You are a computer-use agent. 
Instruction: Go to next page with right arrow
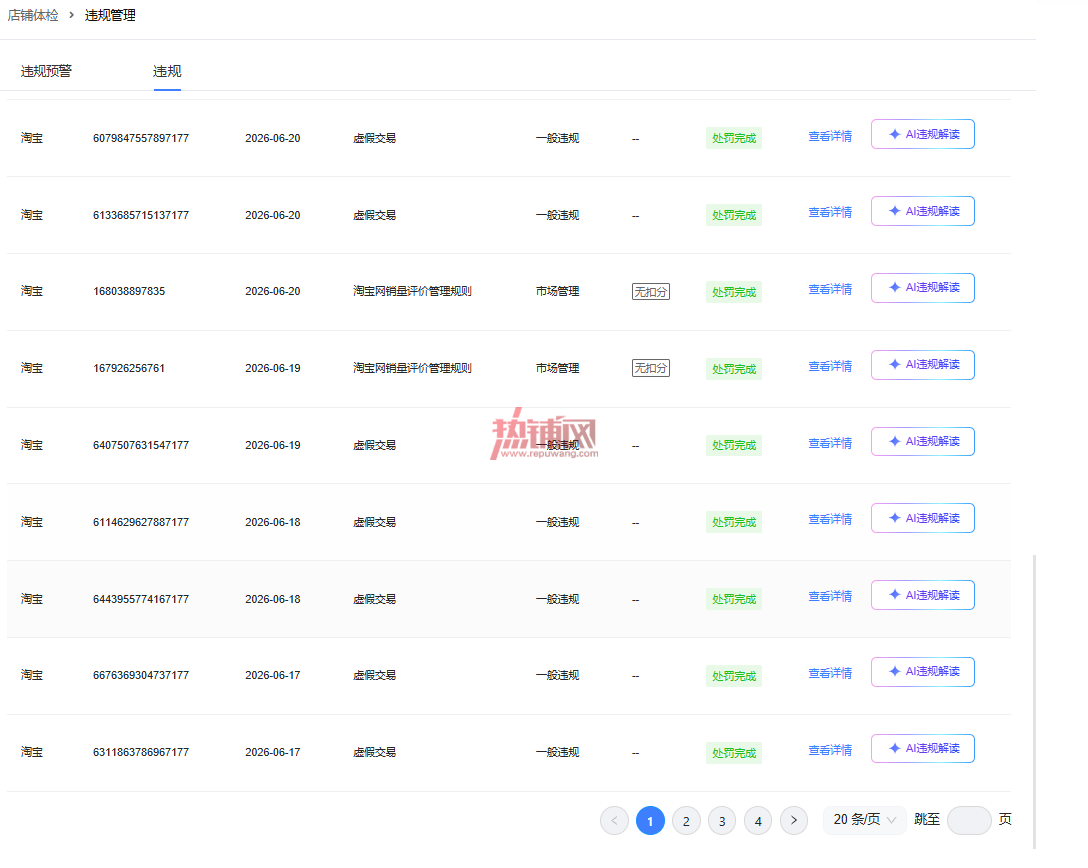(794, 820)
